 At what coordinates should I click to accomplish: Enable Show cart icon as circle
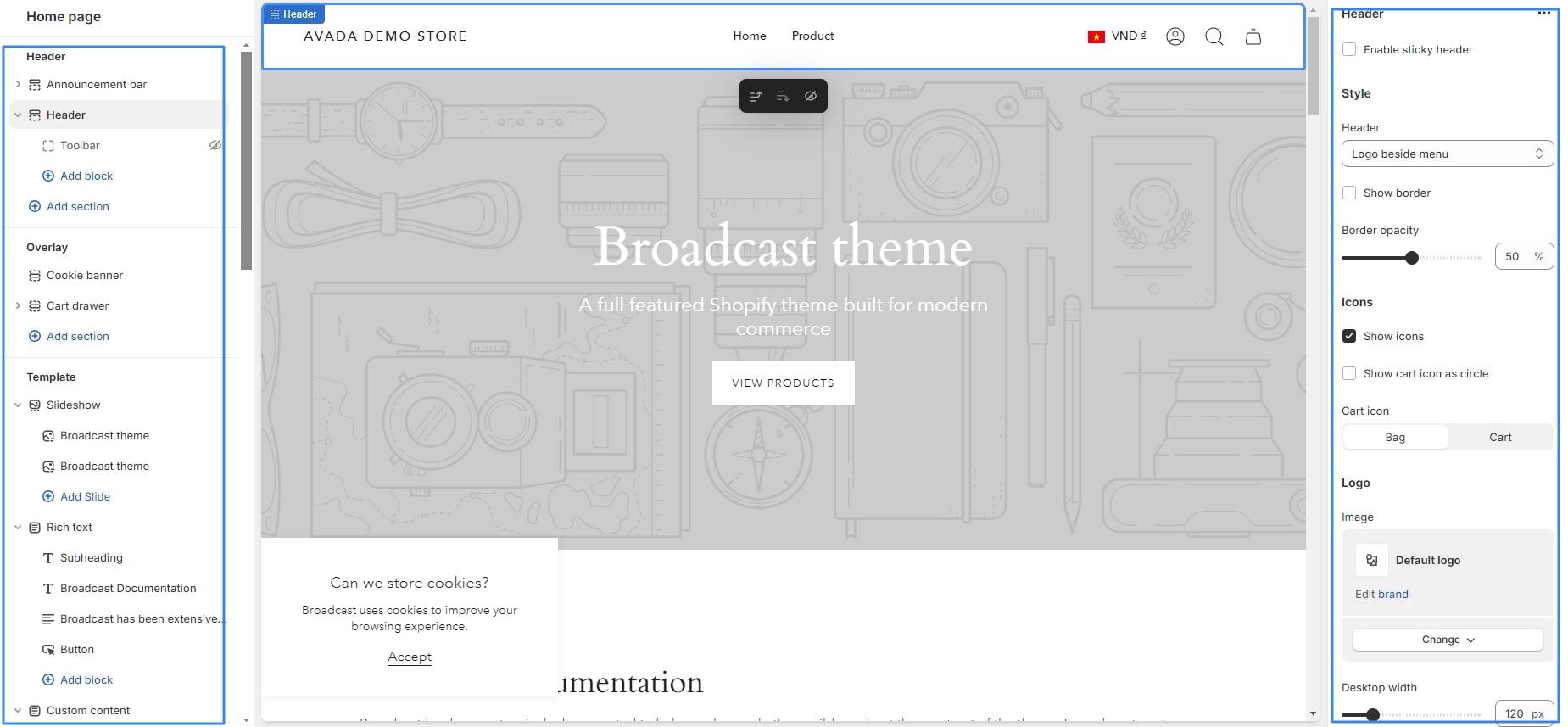tap(1349, 373)
